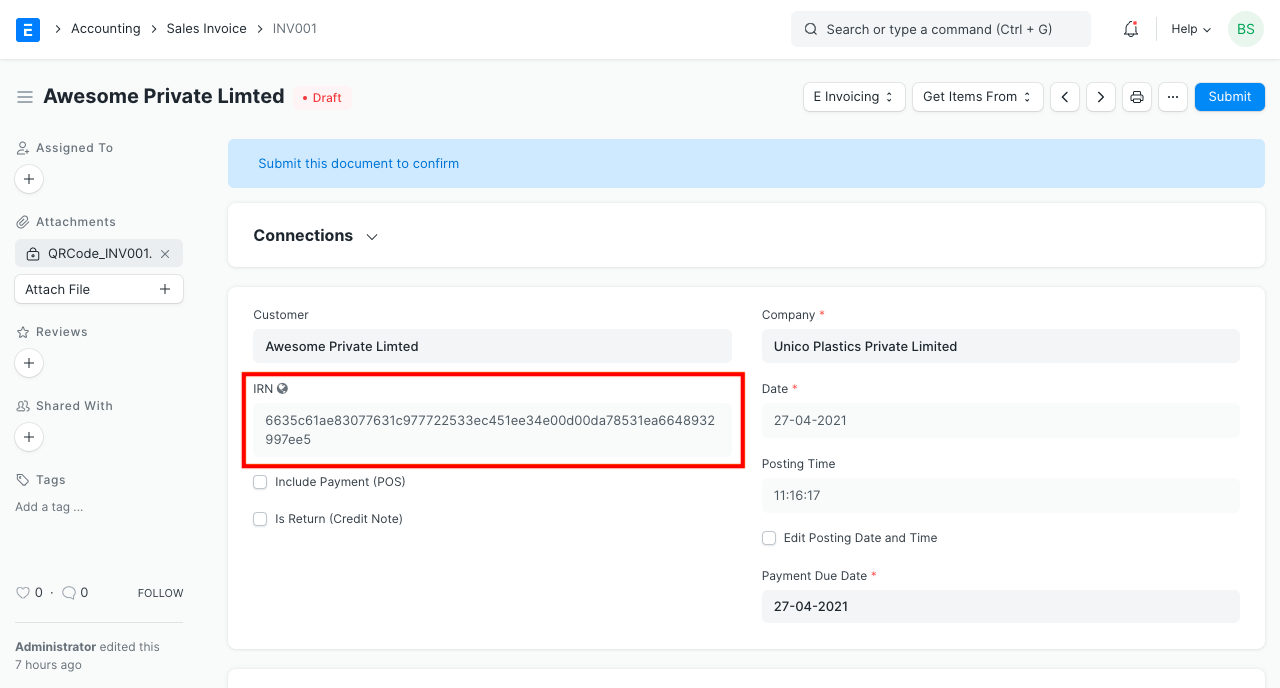Go to previous document arrow
Screen dimensions: 1280x688
(x=1065, y=97)
